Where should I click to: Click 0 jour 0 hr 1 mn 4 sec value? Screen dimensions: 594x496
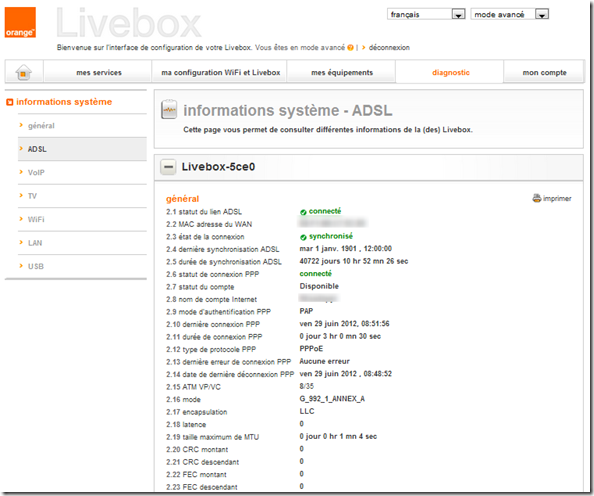click(x=338, y=436)
